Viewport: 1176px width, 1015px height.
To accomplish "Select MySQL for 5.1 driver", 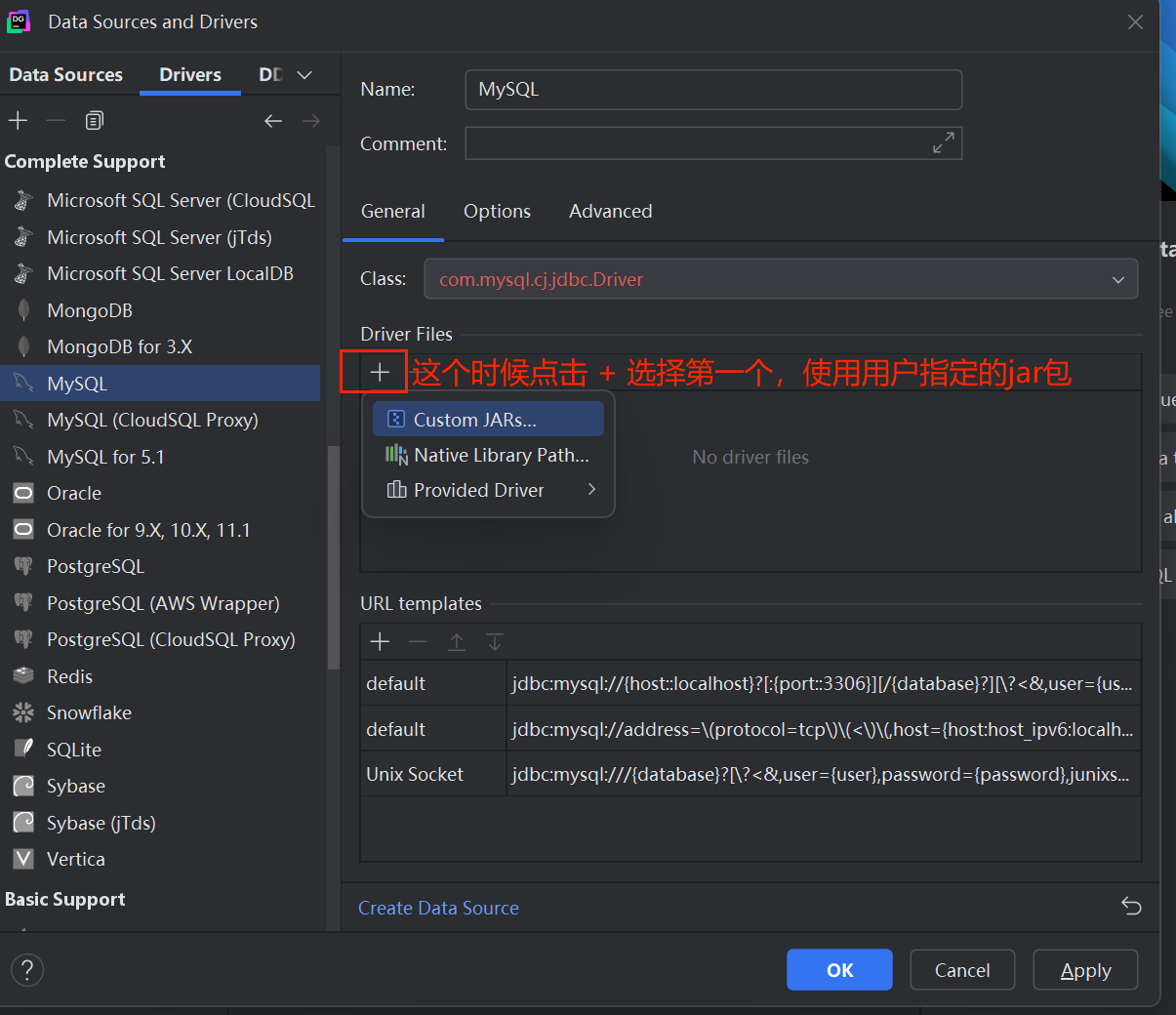I will pyautogui.click(x=160, y=457).
